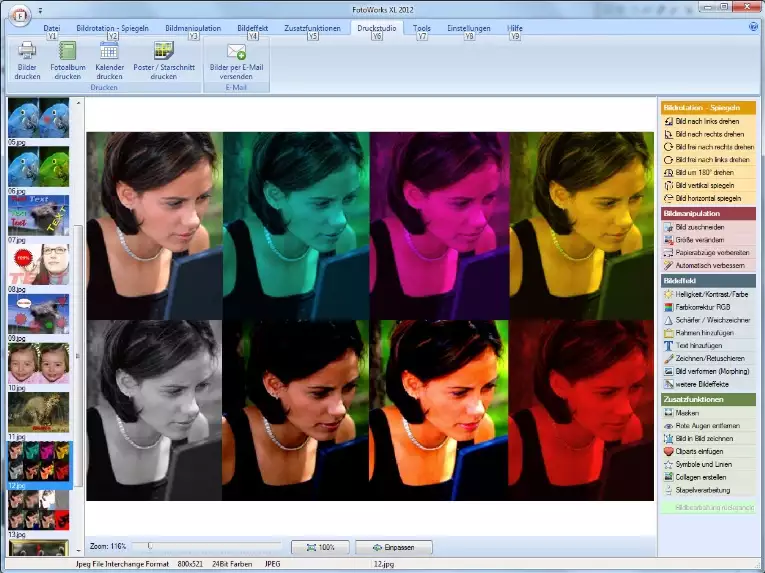
Task: Select the Kalender drucken icon
Action: (109, 51)
